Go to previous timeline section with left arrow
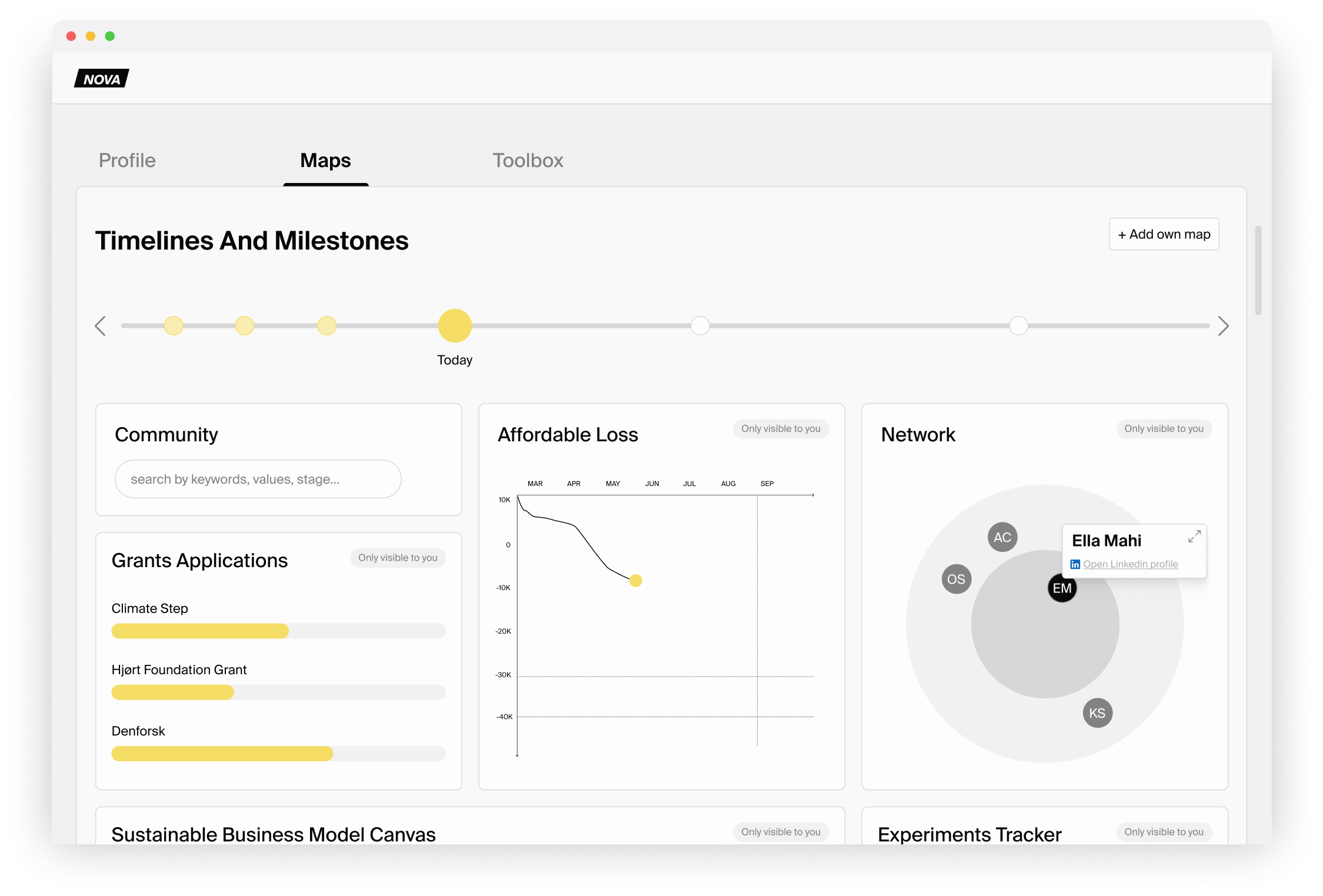 pyautogui.click(x=101, y=326)
